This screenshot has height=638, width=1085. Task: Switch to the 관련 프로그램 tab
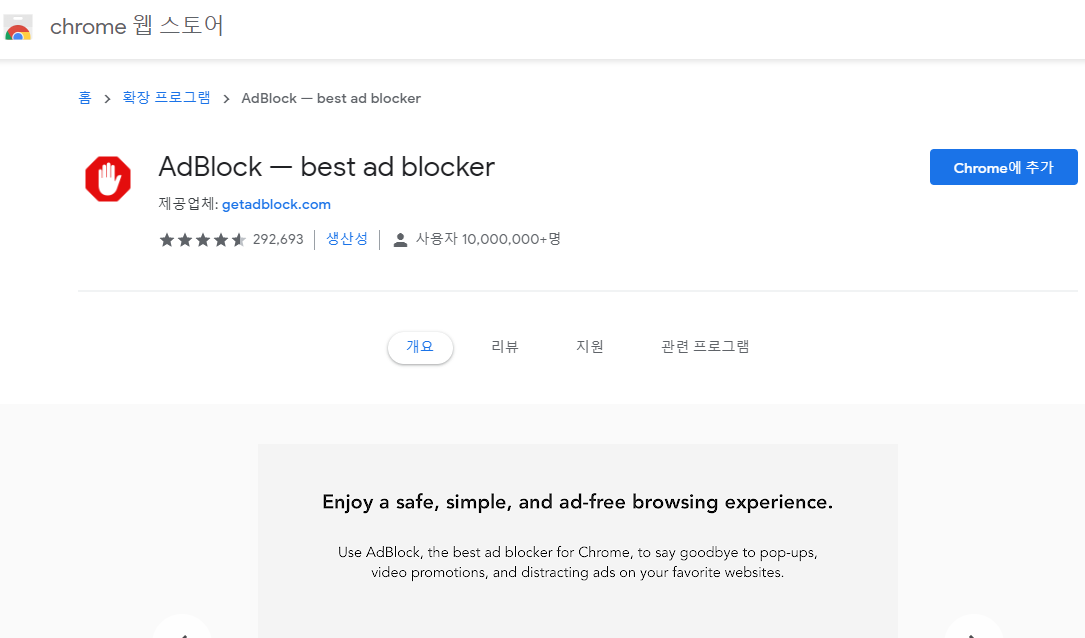click(x=705, y=347)
